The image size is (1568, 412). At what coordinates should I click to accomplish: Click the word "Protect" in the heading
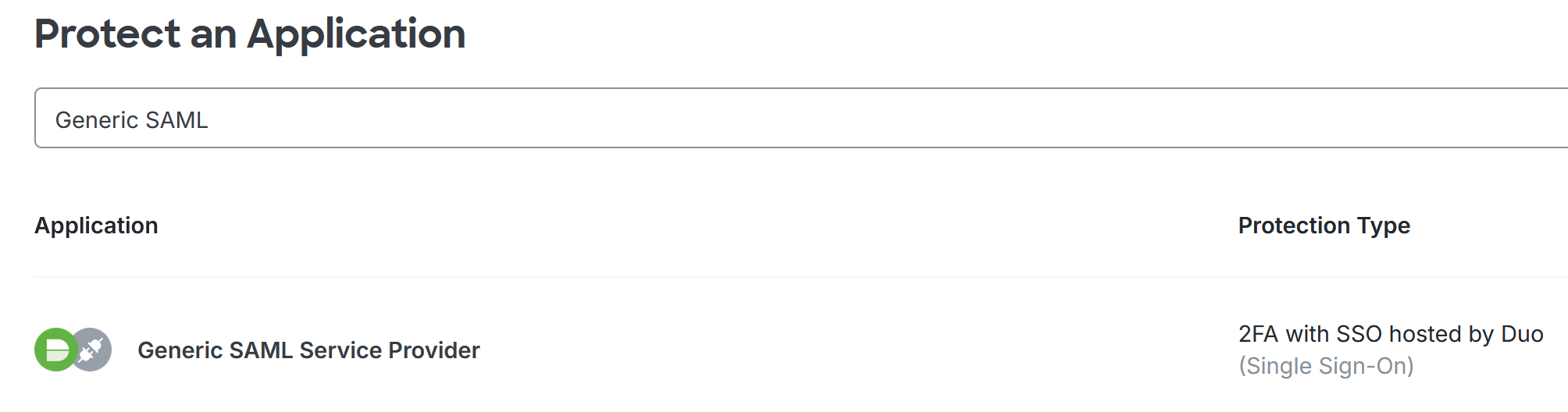pos(108,34)
